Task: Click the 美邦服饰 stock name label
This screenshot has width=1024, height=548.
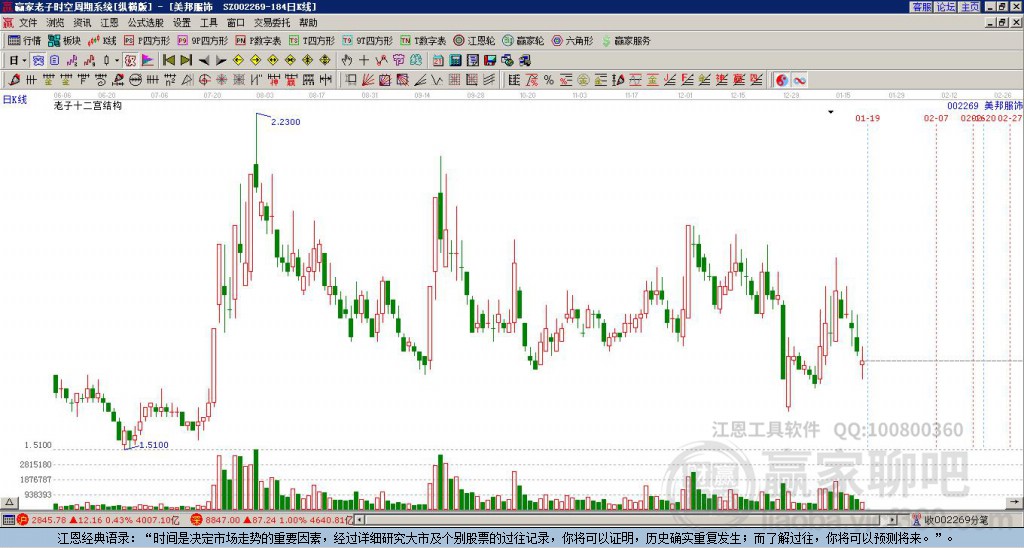Action: (x=1003, y=105)
